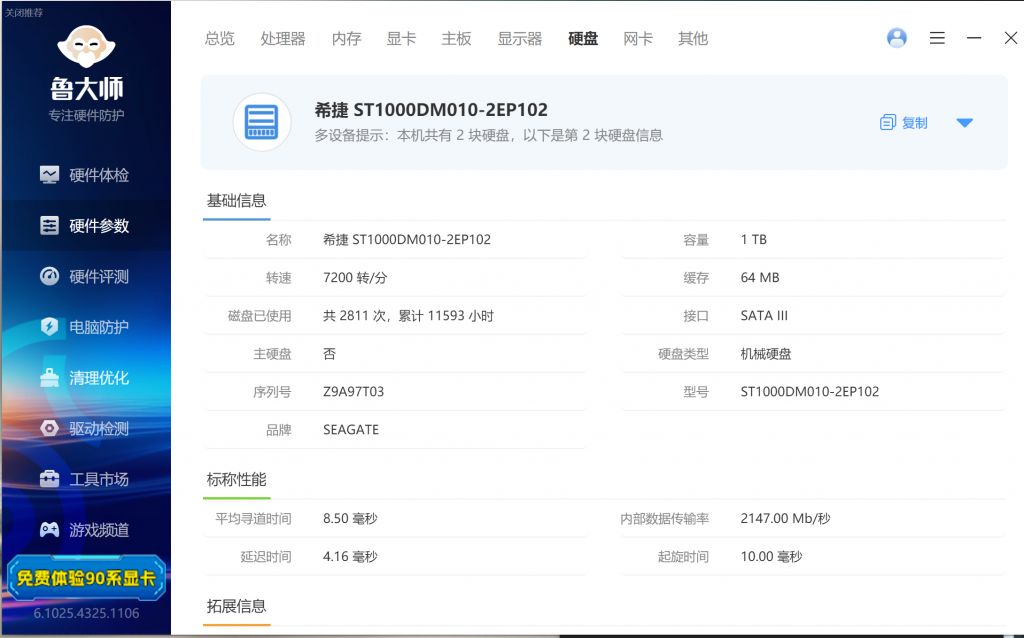
Task: Launch 电脑防护 from the sidebar
Action: (86, 327)
